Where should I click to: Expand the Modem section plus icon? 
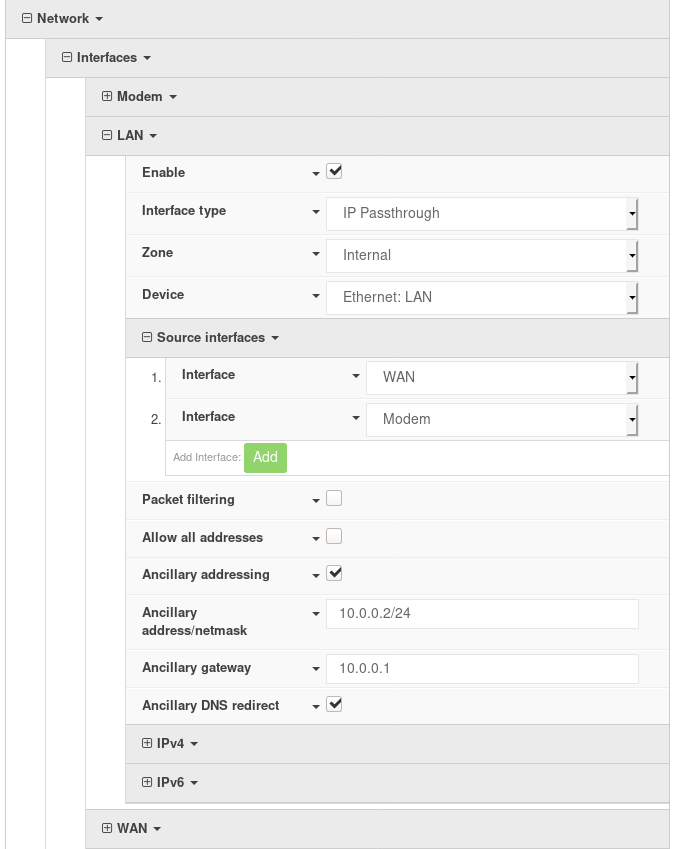[107, 96]
